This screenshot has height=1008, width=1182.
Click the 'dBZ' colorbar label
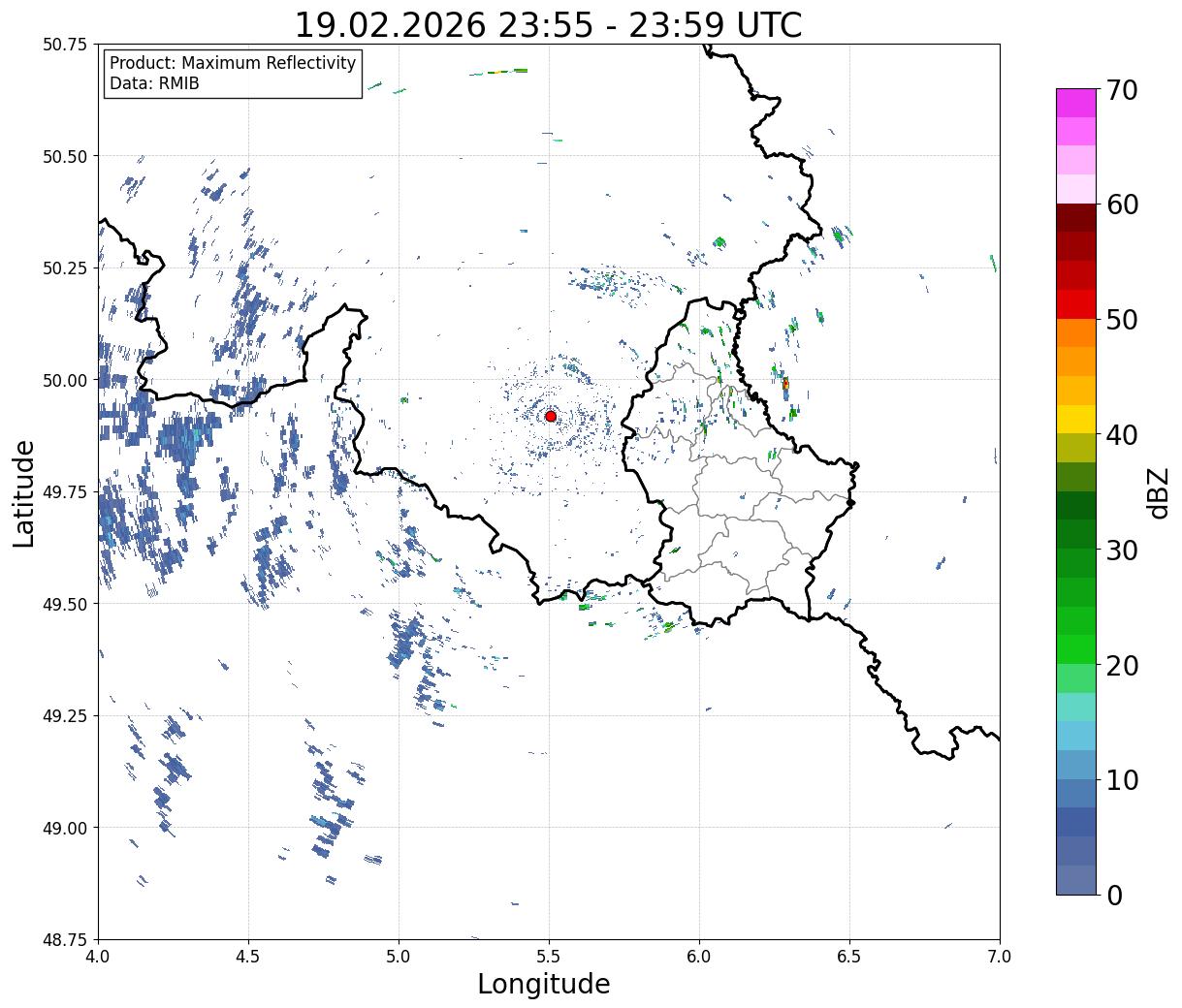coord(1159,492)
